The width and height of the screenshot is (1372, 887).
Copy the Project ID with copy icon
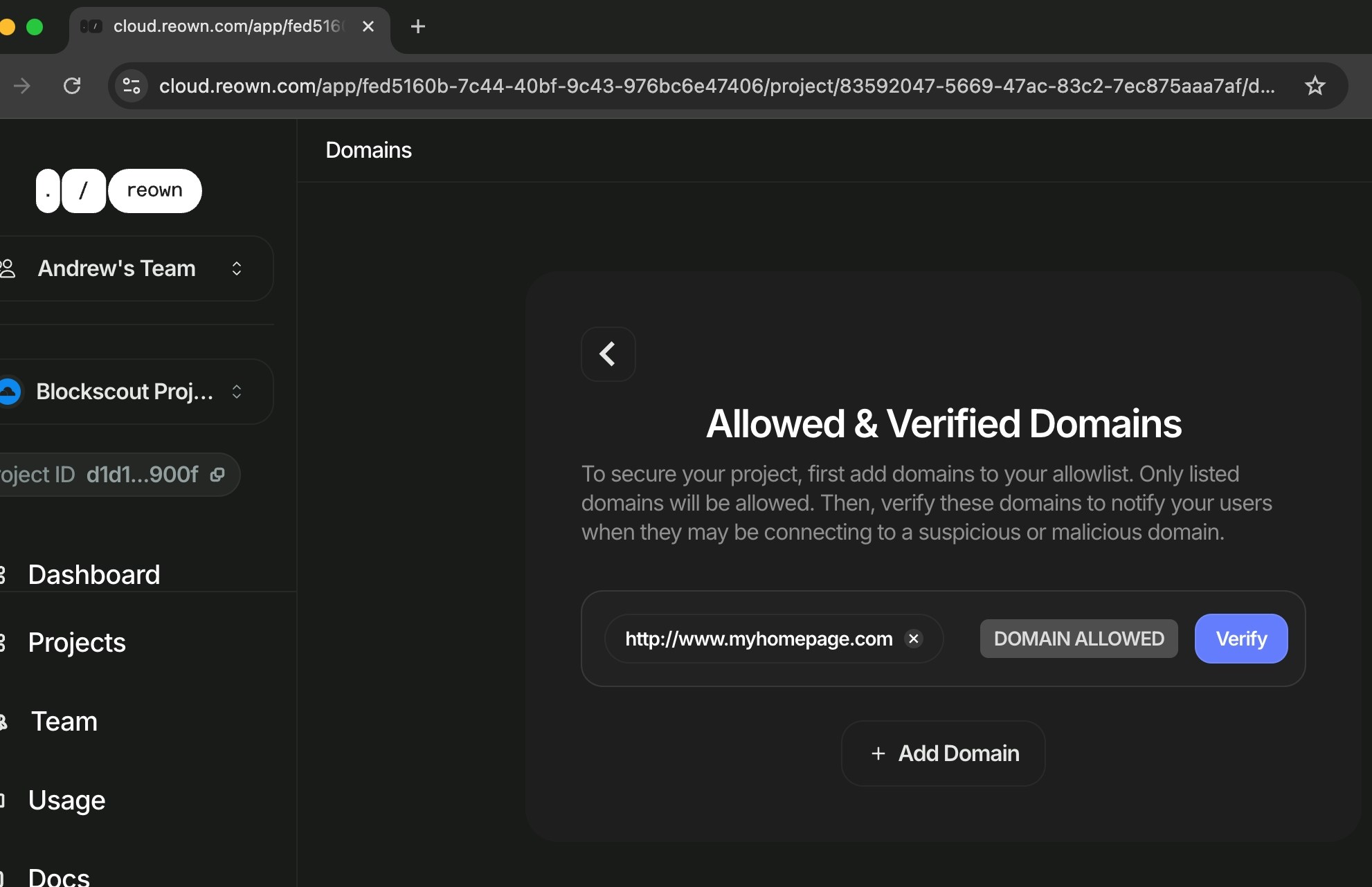[217, 475]
